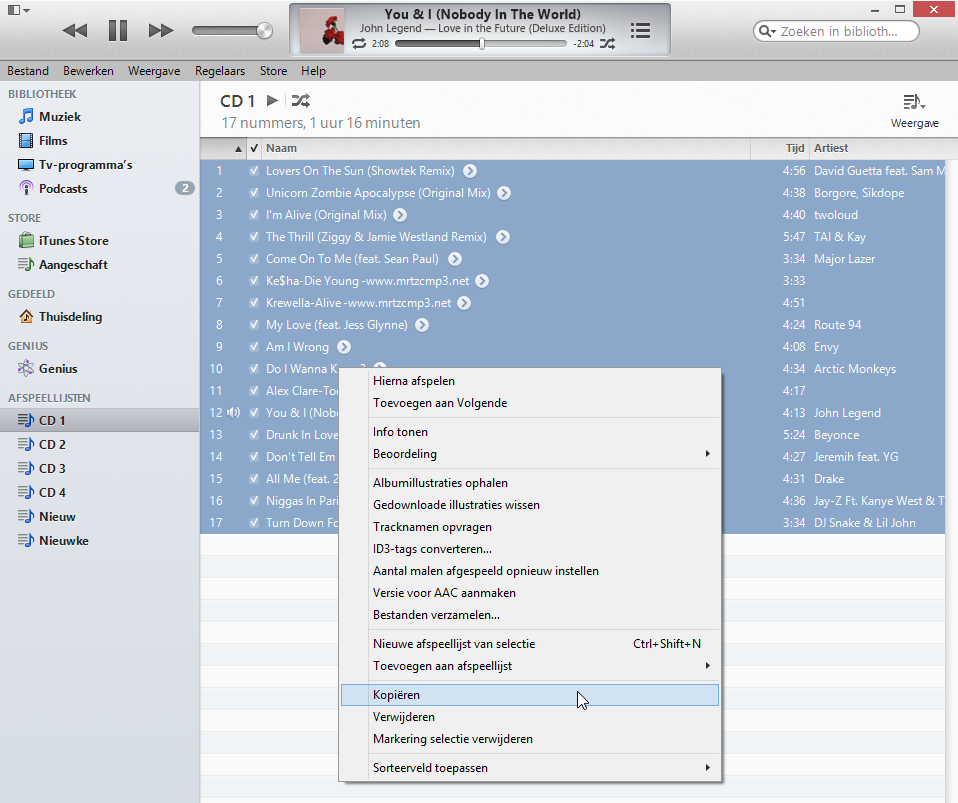Choose Hierna afspelen from context menu

click(x=530, y=381)
